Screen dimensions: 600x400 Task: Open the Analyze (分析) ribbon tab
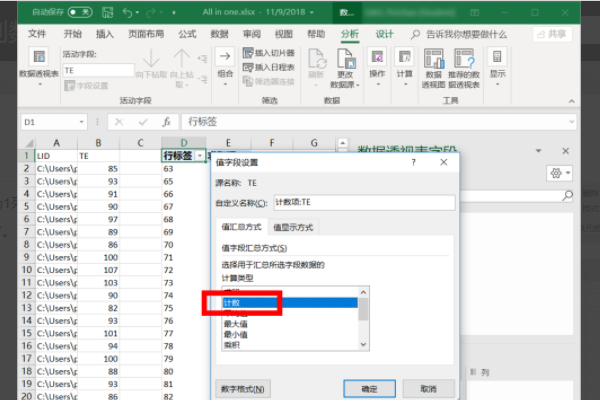[349, 33]
